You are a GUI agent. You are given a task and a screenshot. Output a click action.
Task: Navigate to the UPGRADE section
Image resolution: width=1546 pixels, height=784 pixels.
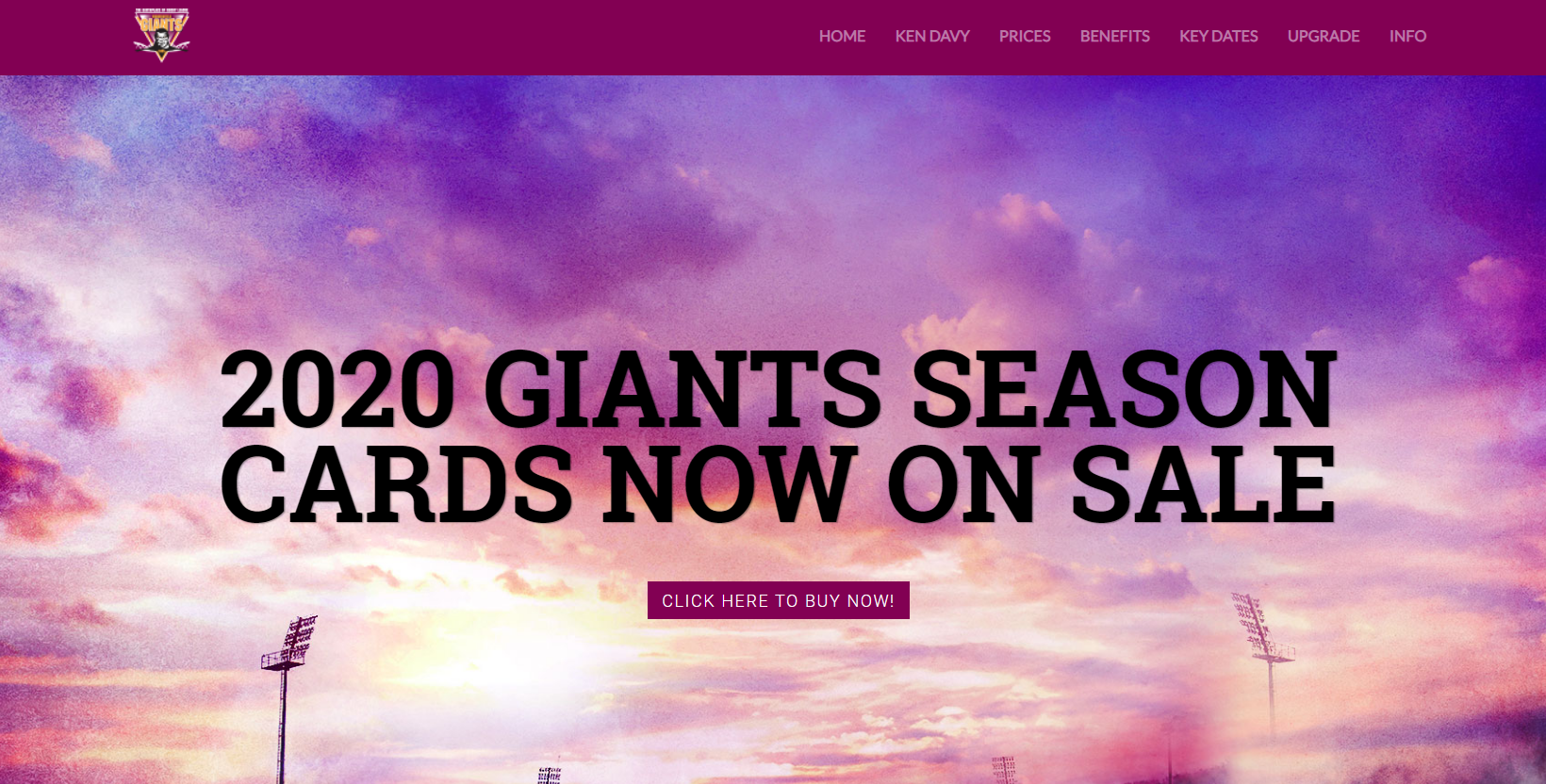click(x=1324, y=36)
